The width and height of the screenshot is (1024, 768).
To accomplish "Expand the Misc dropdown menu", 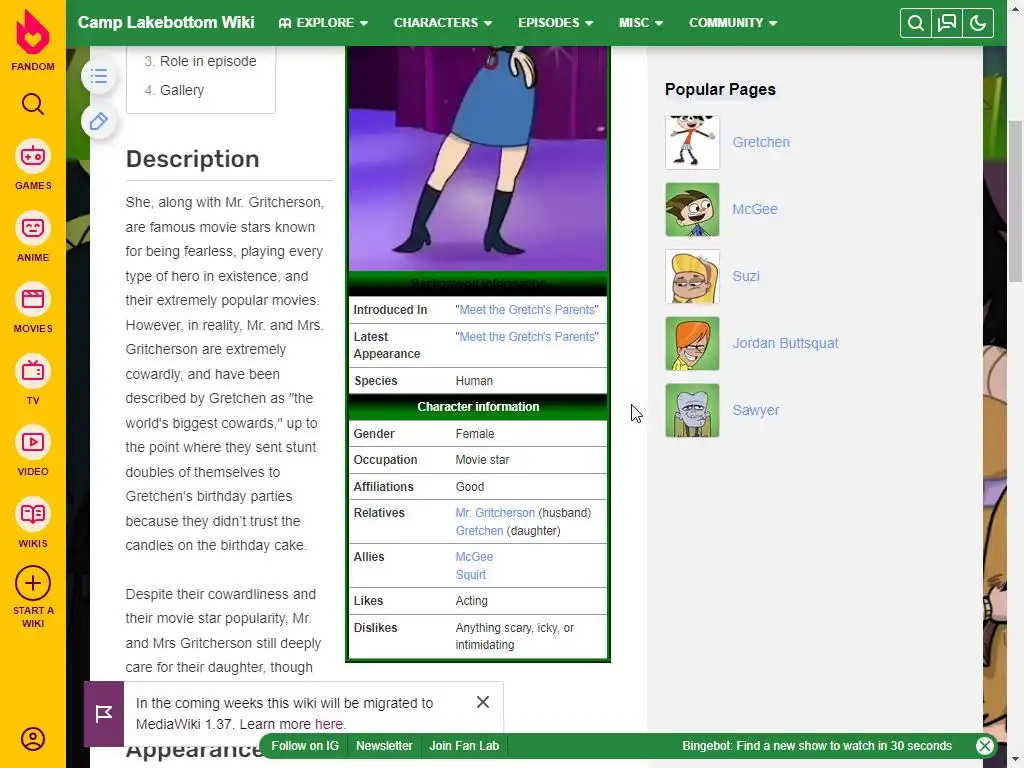I will point(641,23).
